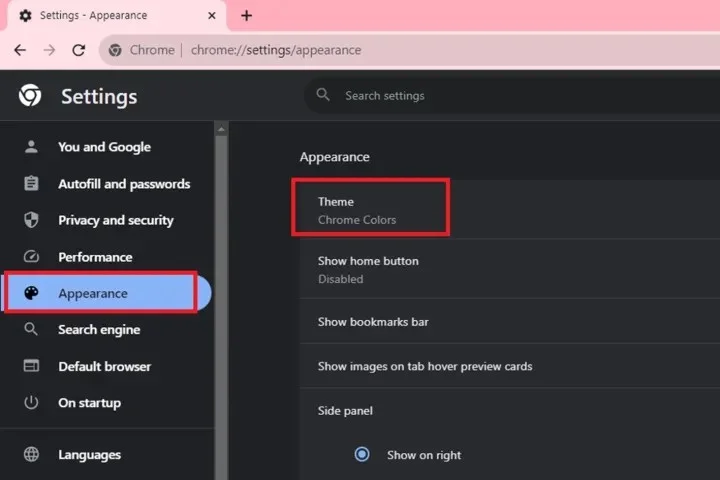Viewport: 720px width, 480px height.
Task: Click Show images on tab hover preview cards
Action: point(510,366)
